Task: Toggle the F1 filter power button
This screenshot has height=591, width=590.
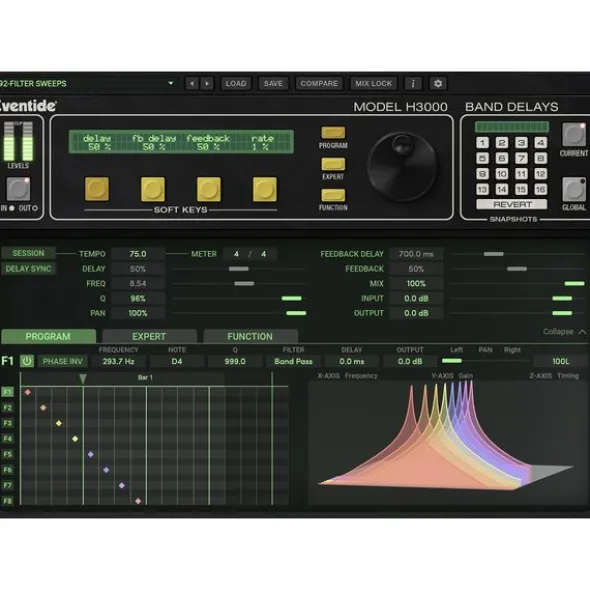Action: (x=27, y=361)
